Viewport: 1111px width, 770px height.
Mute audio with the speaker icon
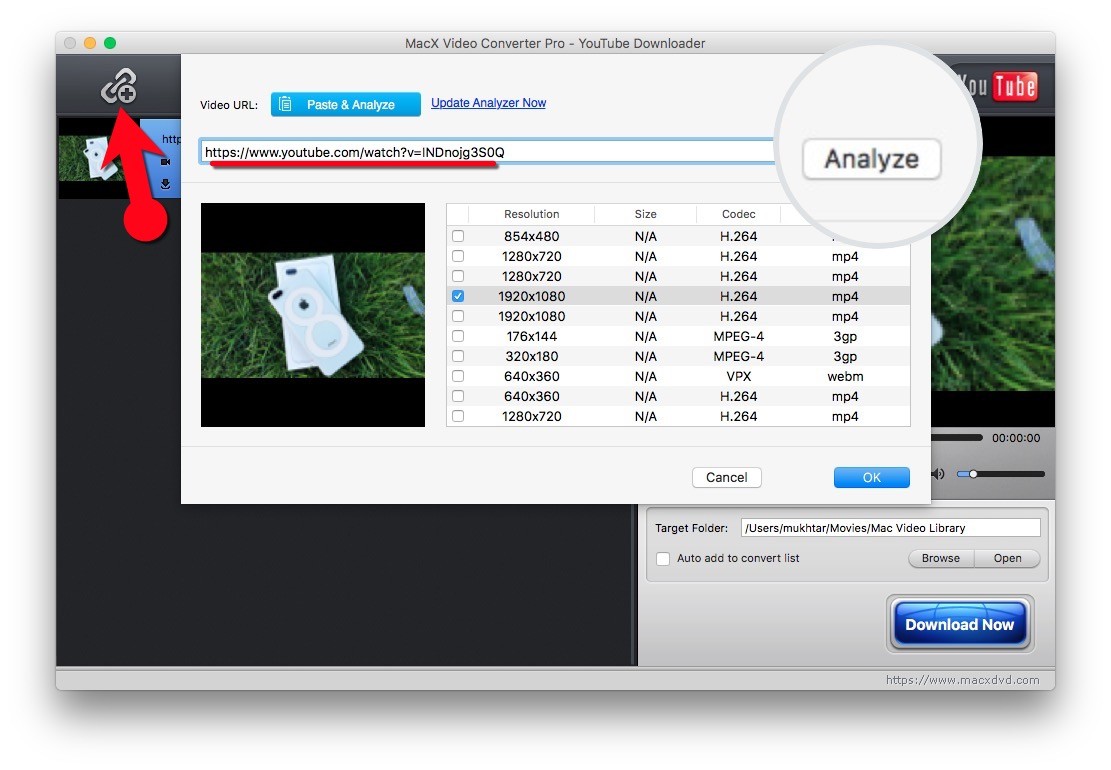point(939,474)
